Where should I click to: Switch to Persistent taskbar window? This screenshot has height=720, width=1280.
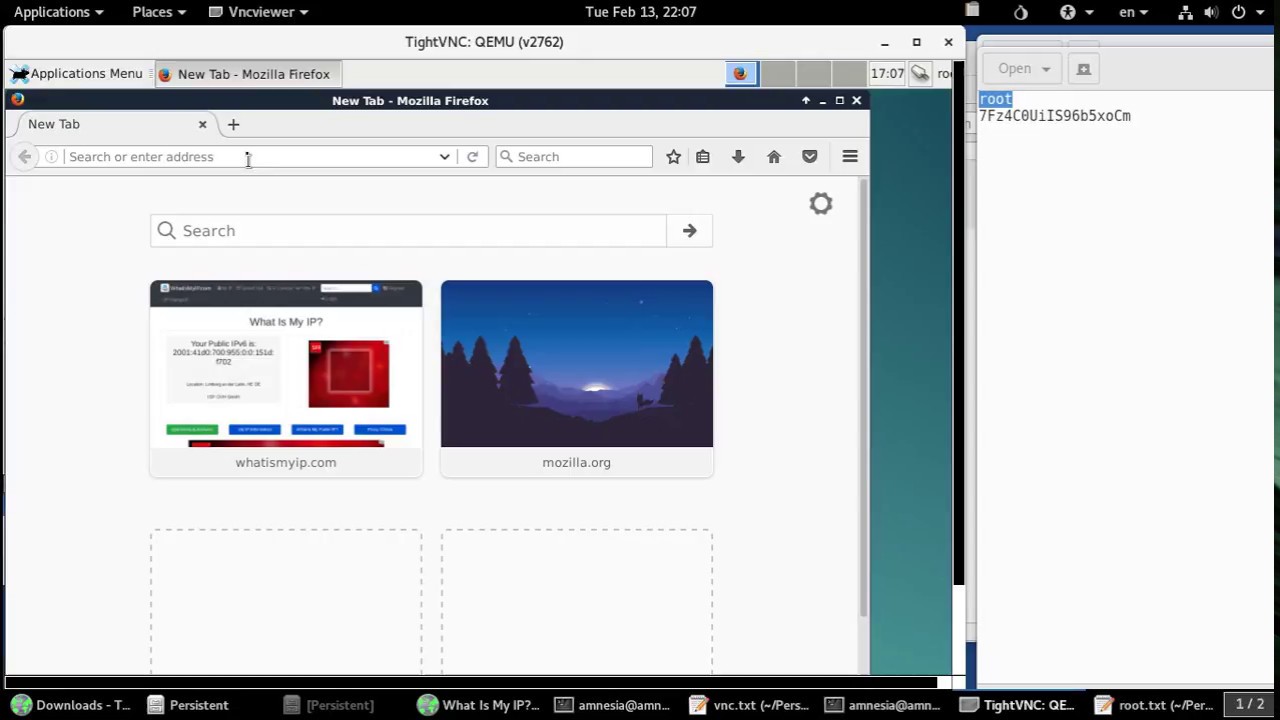pos(188,705)
